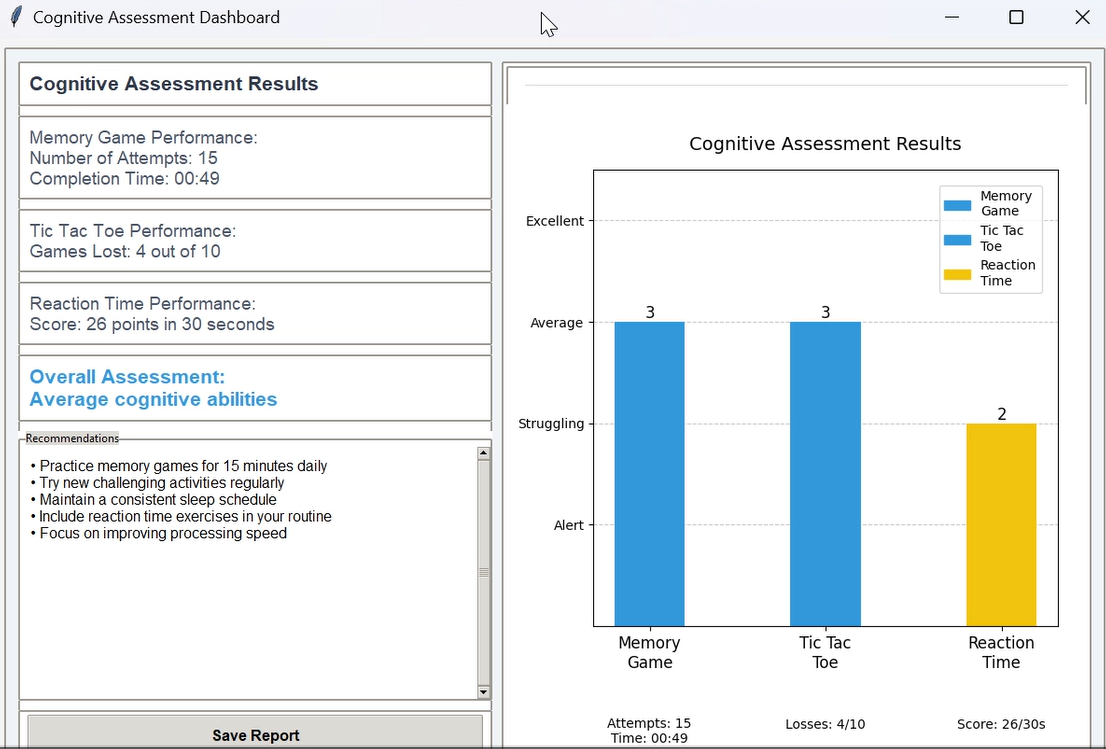Click the 'Average' y-axis label
This screenshot has width=1106, height=749.
(x=557, y=322)
